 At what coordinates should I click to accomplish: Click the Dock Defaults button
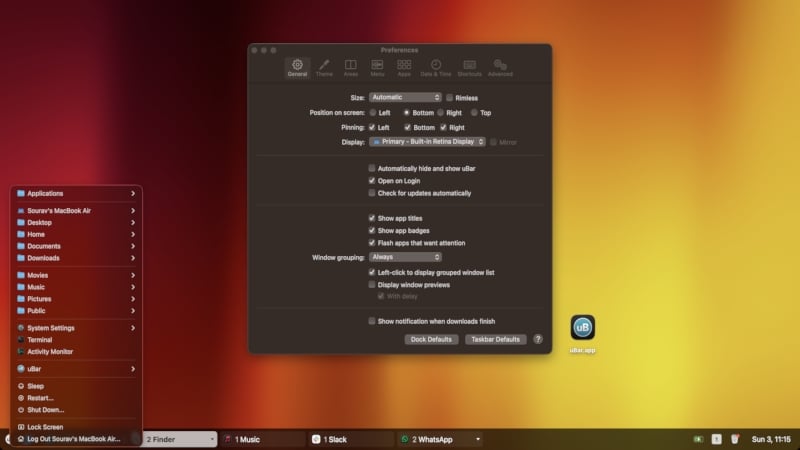click(x=431, y=339)
